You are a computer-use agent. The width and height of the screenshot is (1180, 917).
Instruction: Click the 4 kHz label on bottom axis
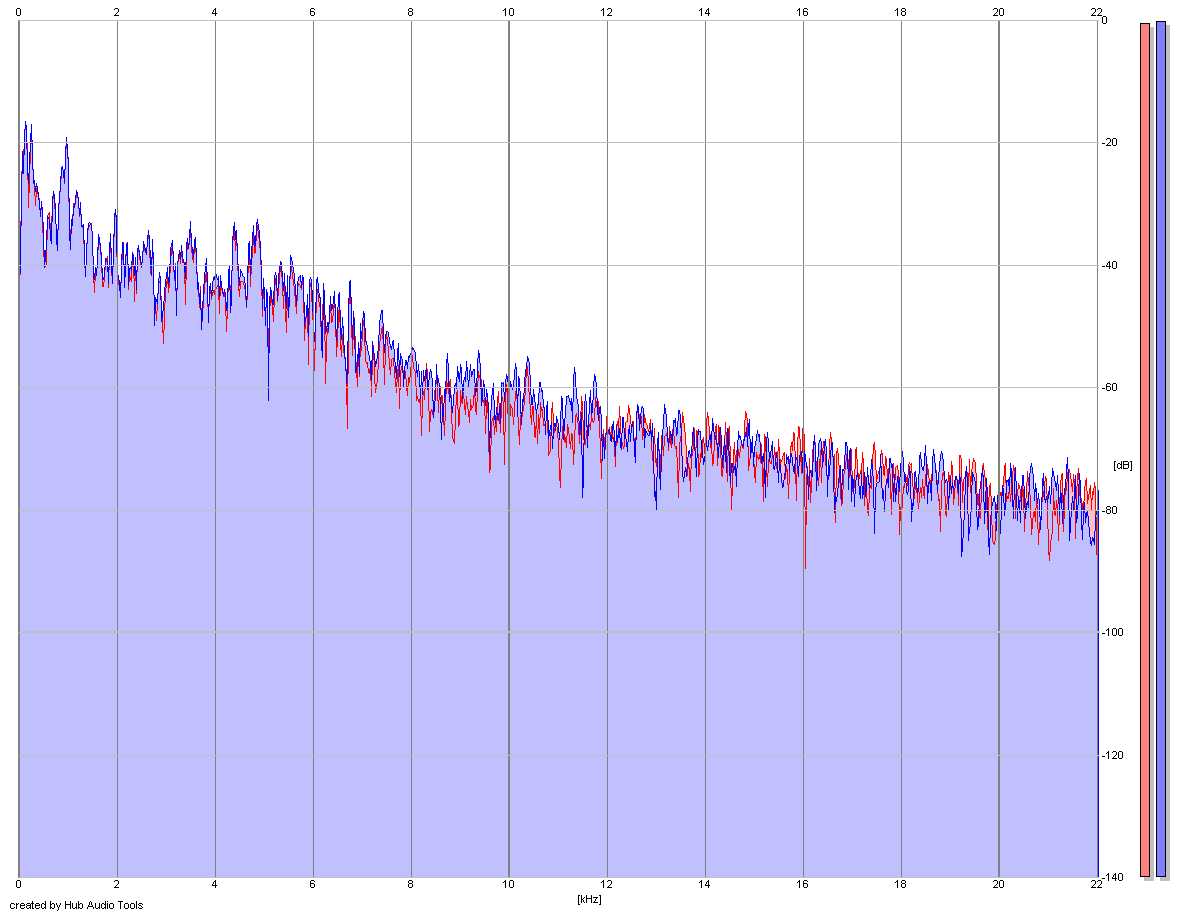point(214,884)
